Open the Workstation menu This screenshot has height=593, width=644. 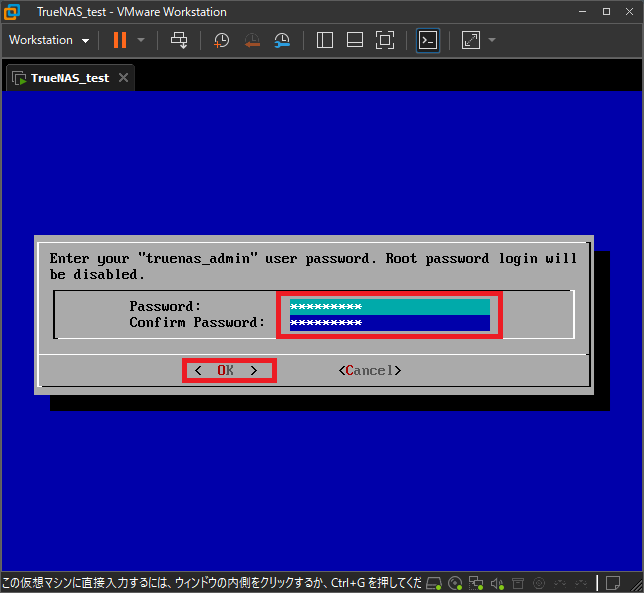coord(49,40)
